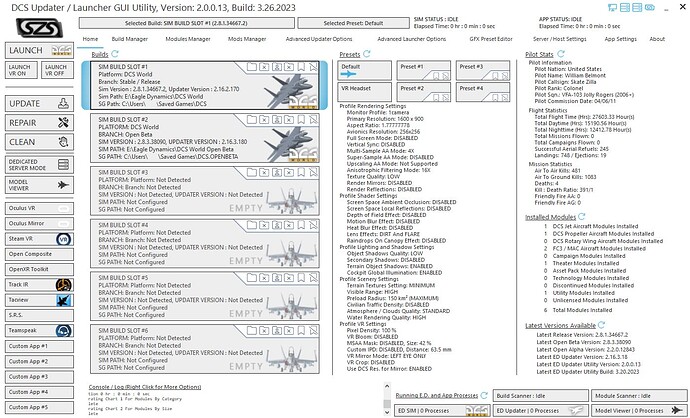Go to Advanced Launcher Options tab
690x418 pixels.
412,39
